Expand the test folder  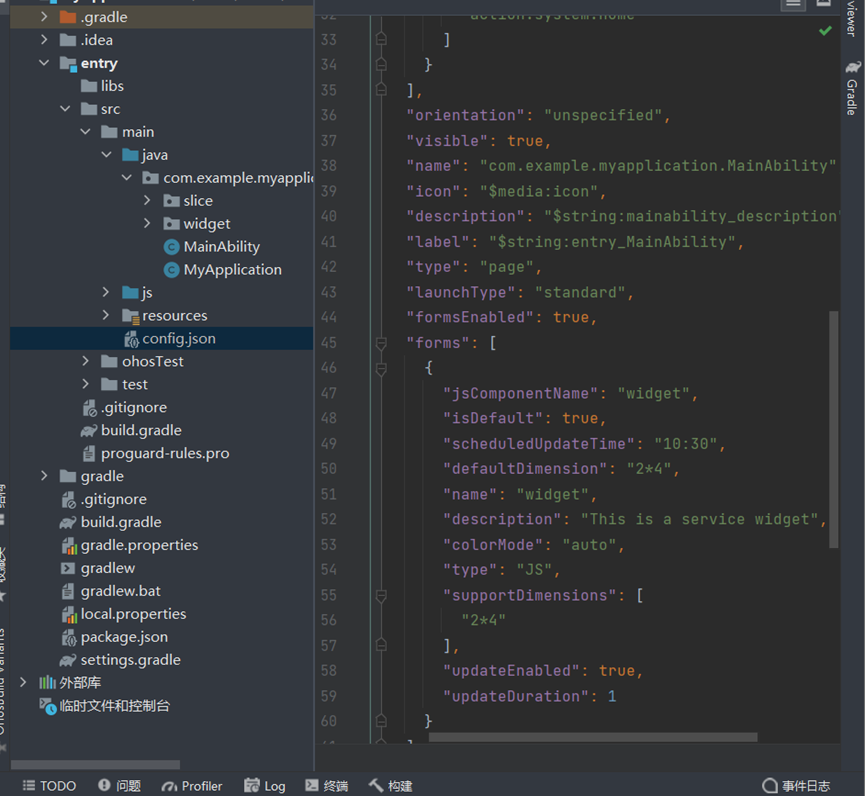point(86,384)
